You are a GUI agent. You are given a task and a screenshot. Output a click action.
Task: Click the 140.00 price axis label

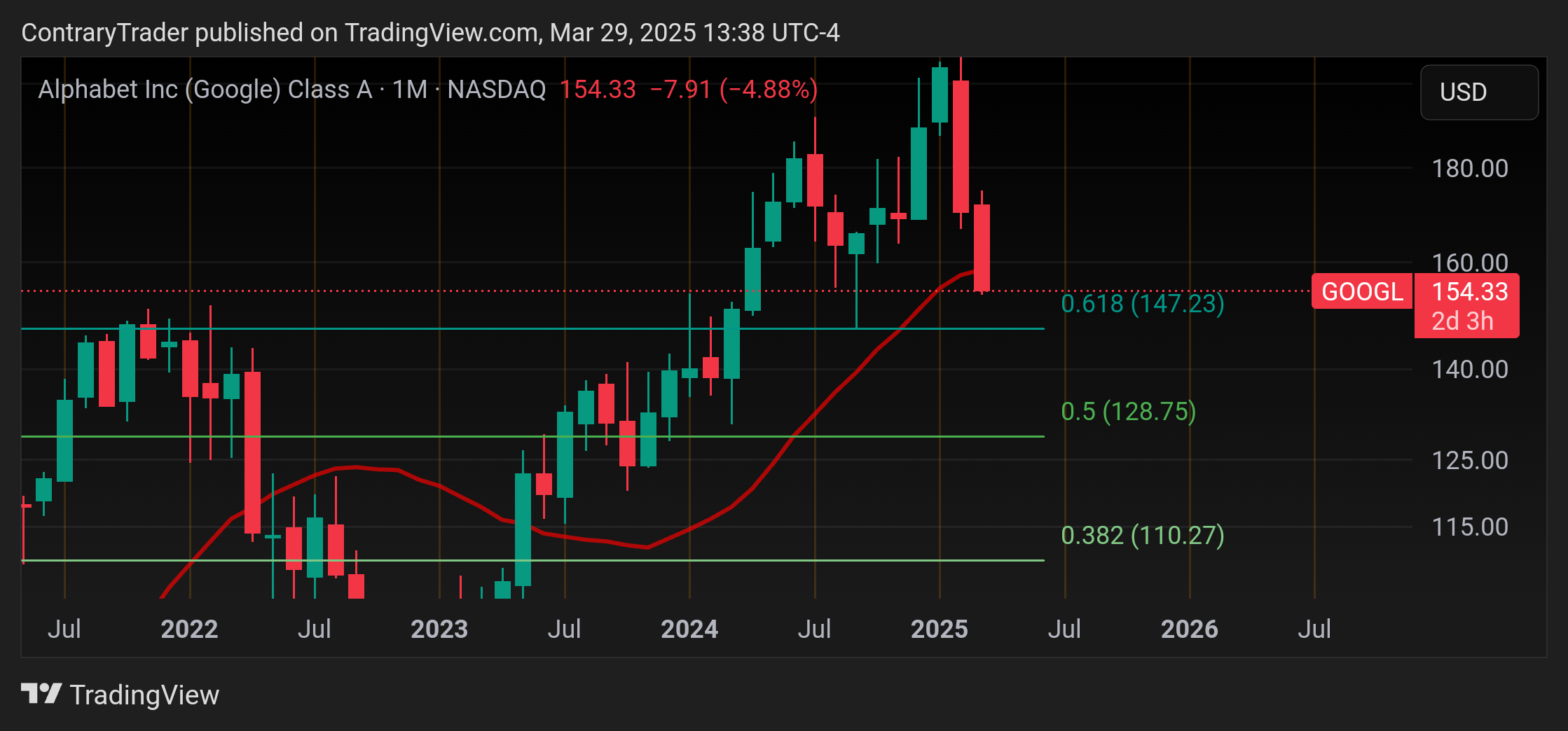coord(1469,370)
